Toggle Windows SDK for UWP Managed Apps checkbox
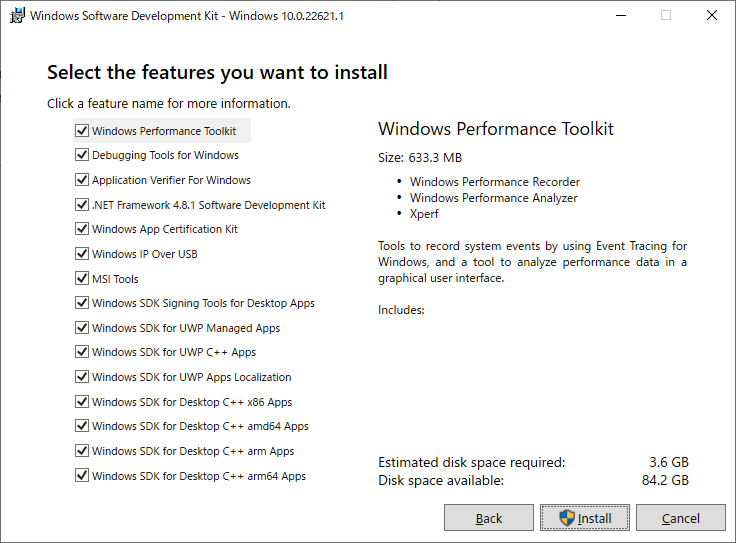 click(x=82, y=327)
